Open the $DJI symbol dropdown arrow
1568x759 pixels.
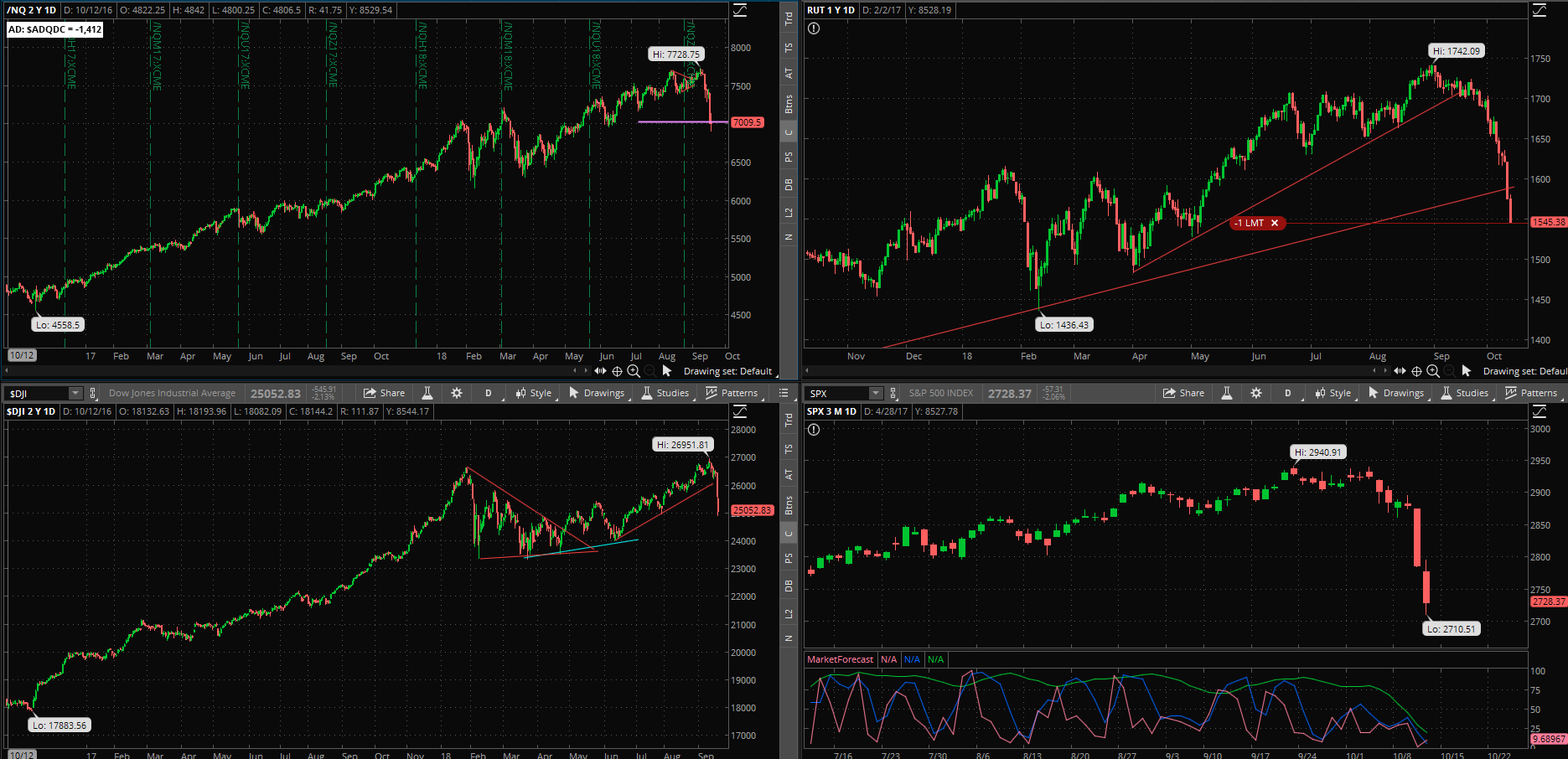pos(75,393)
